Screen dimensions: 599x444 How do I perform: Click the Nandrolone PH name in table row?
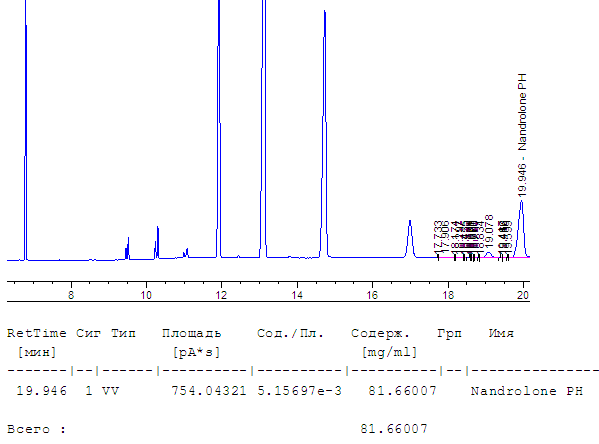pyautogui.click(x=527, y=391)
